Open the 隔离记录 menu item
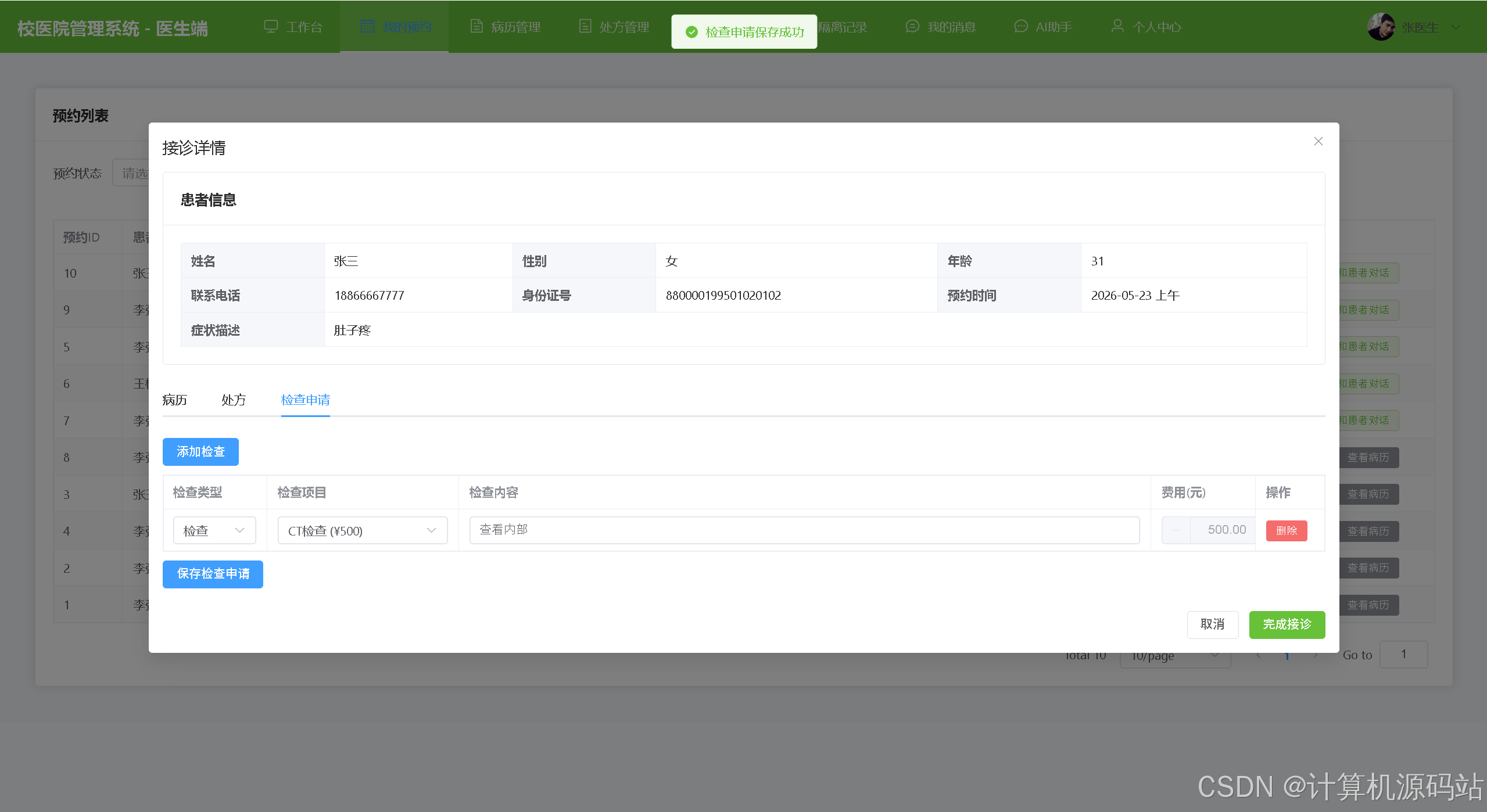 coord(843,27)
